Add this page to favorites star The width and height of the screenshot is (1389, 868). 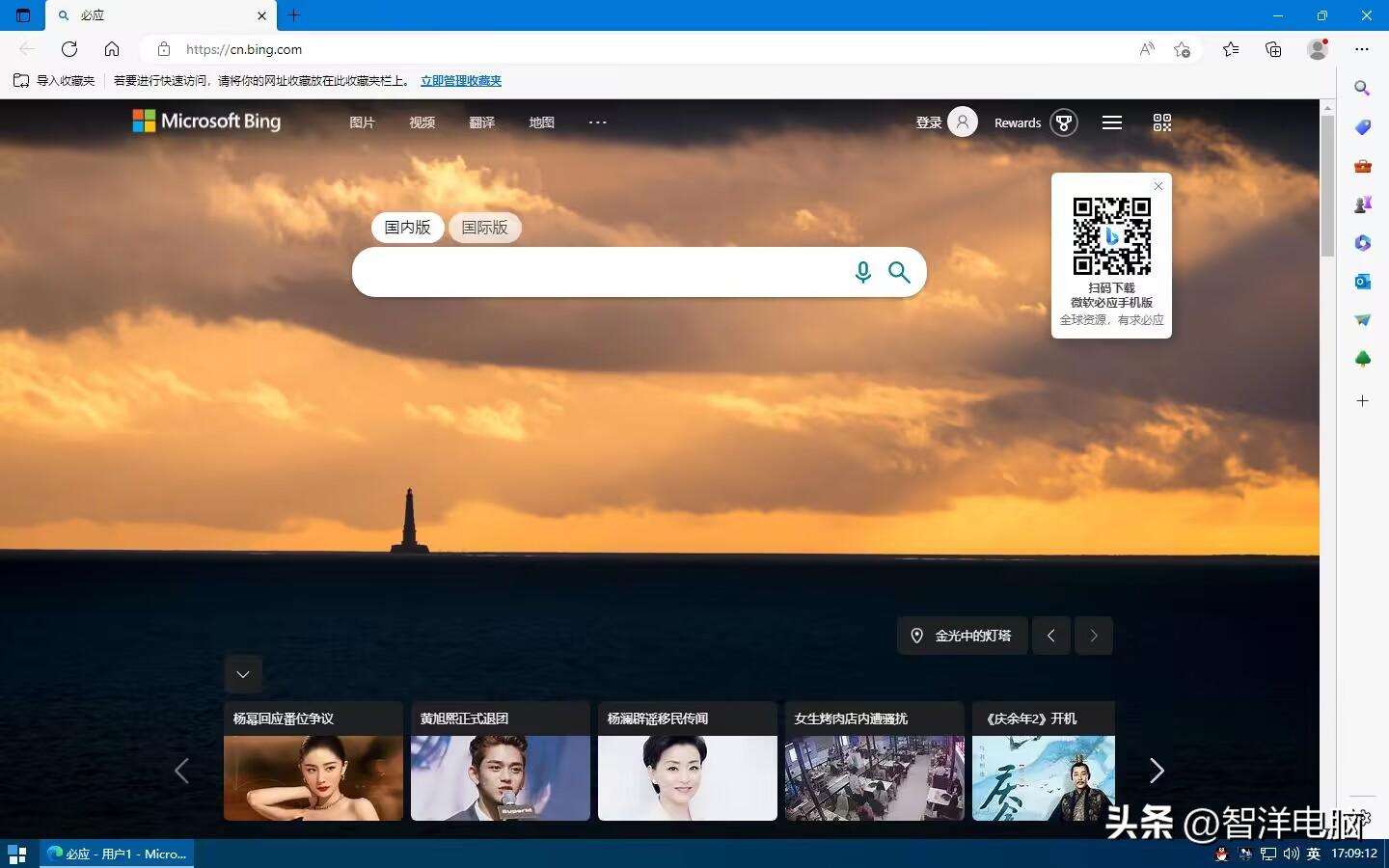pyautogui.click(x=1182, y=49)
